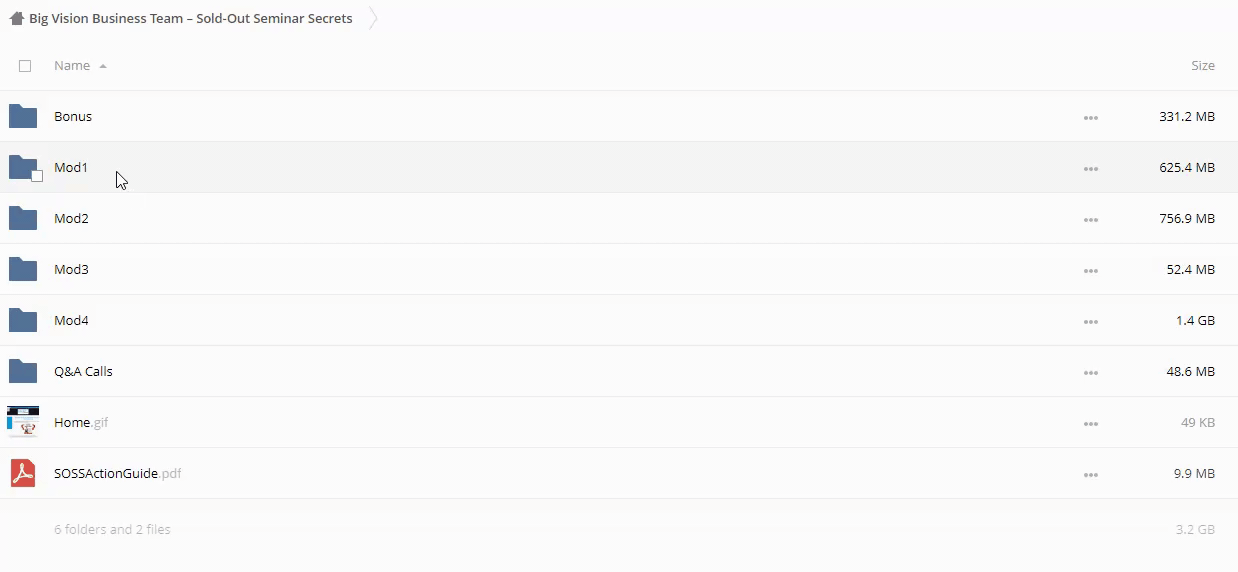Open the Home.gif thumbnail preview
1238x572 pixels.
pos(23,422)
